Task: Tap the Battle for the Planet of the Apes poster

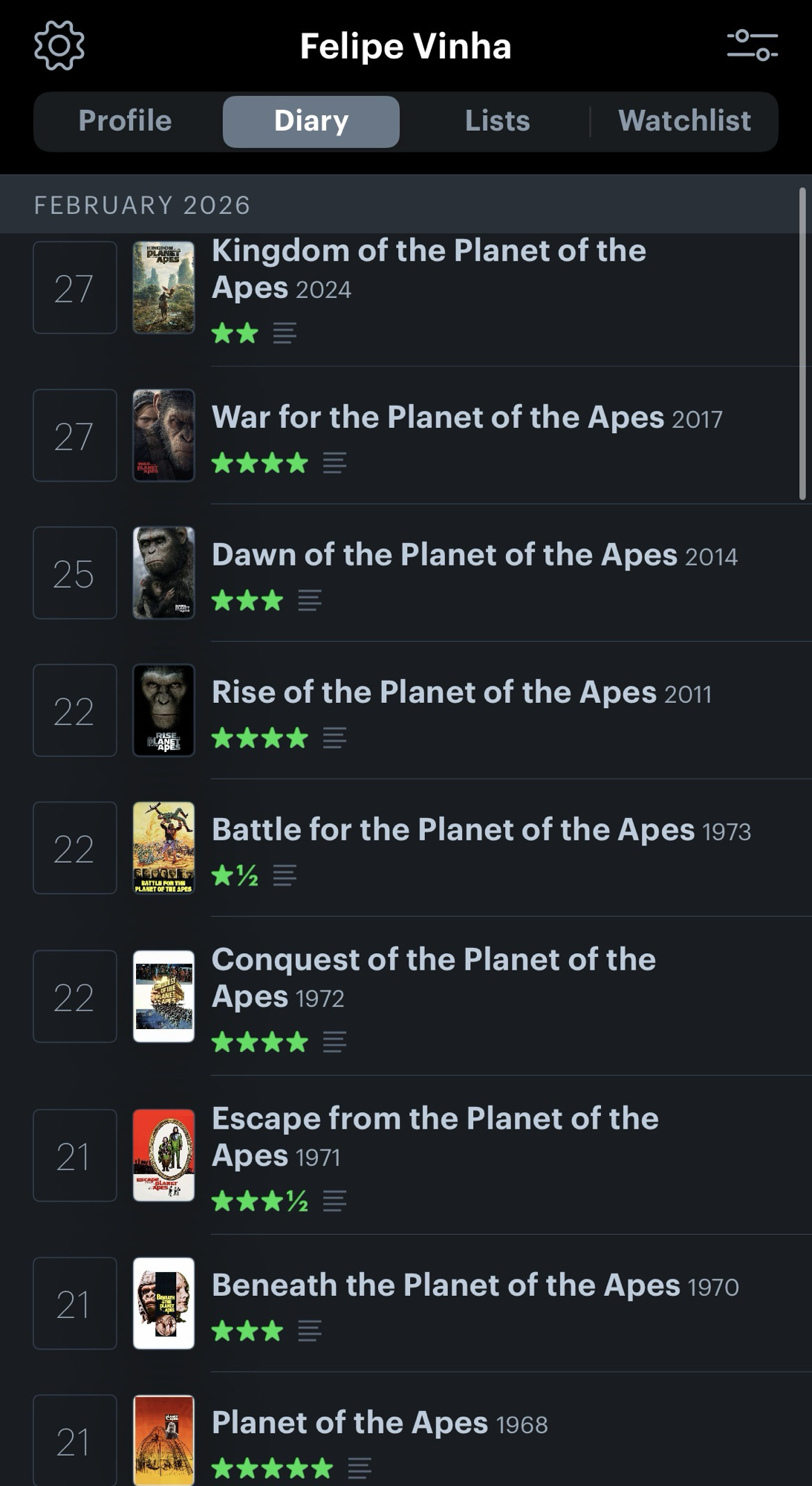Action: click(163, 848)
